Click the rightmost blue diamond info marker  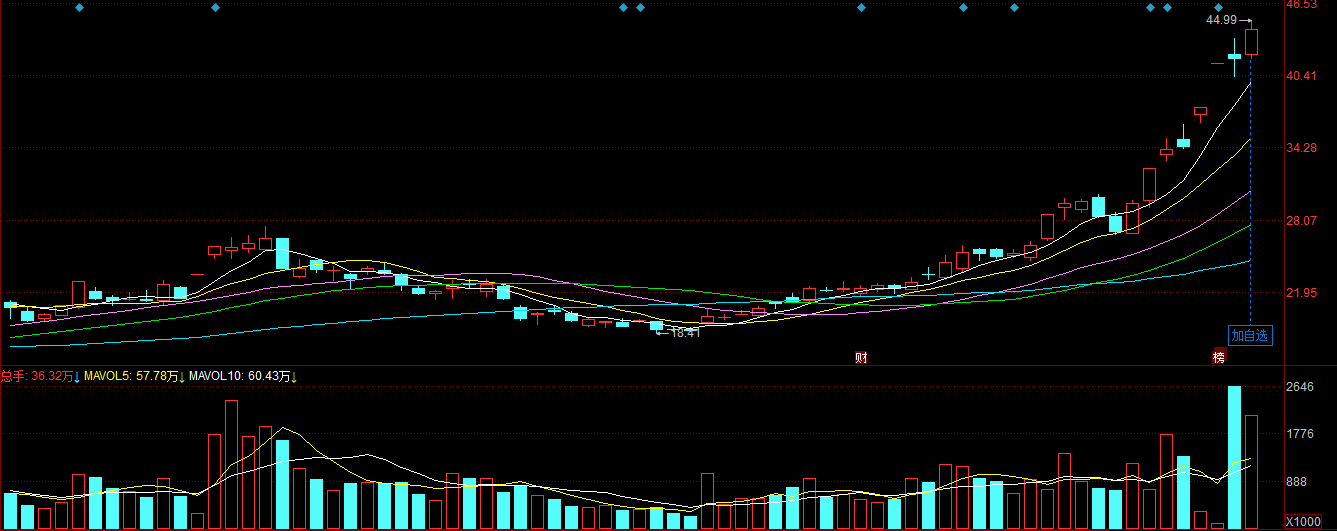coord(1218,8)
